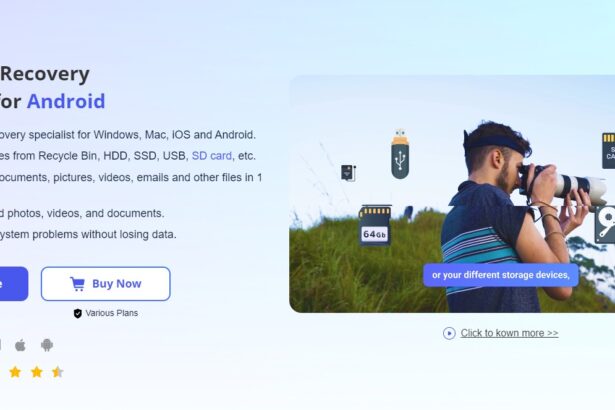Click the blue Android heading text
The image size is (615, 410).
(66, 101)
